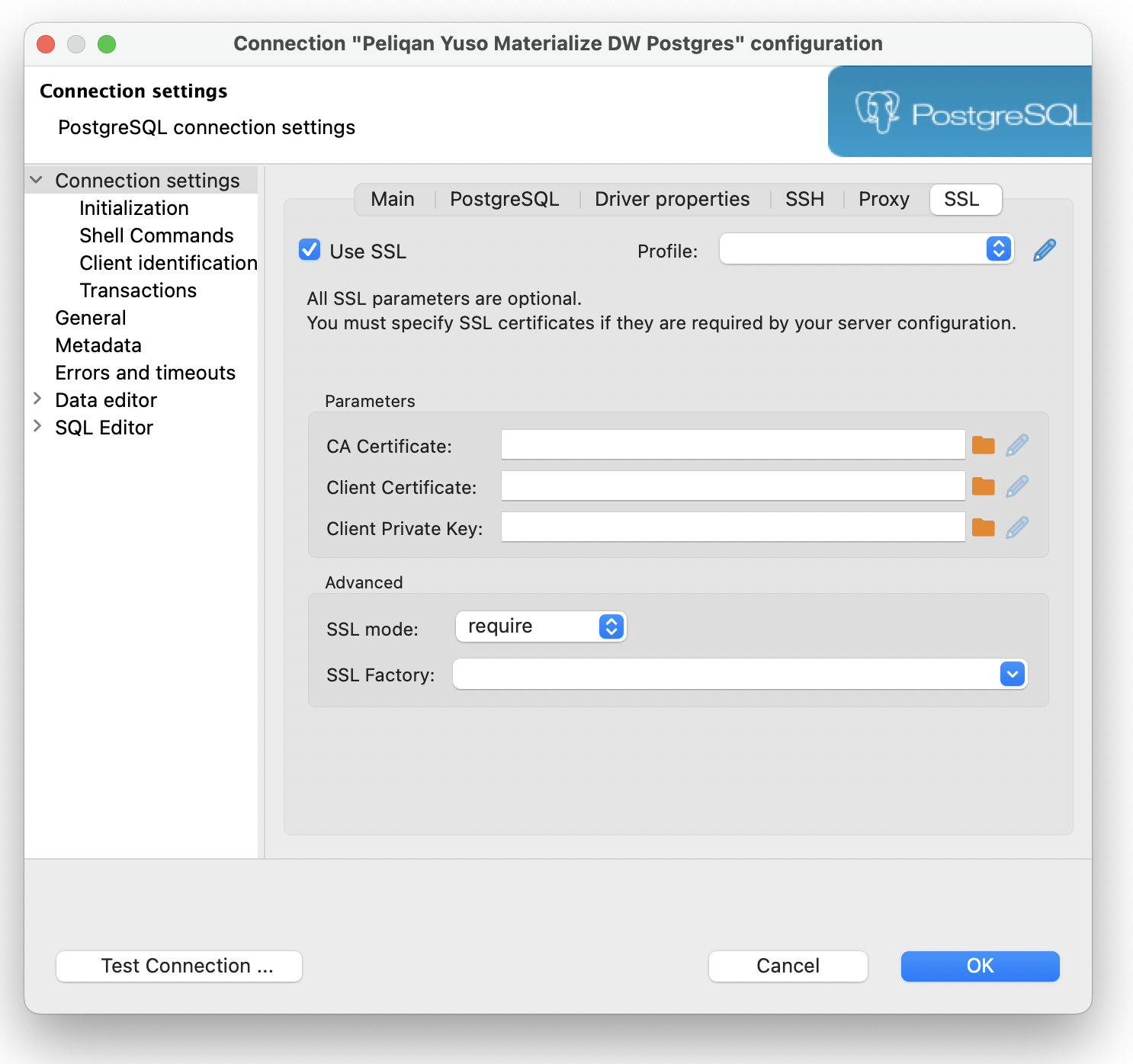
Task: Open the Profile dropdown
Action: coord(866,248)
